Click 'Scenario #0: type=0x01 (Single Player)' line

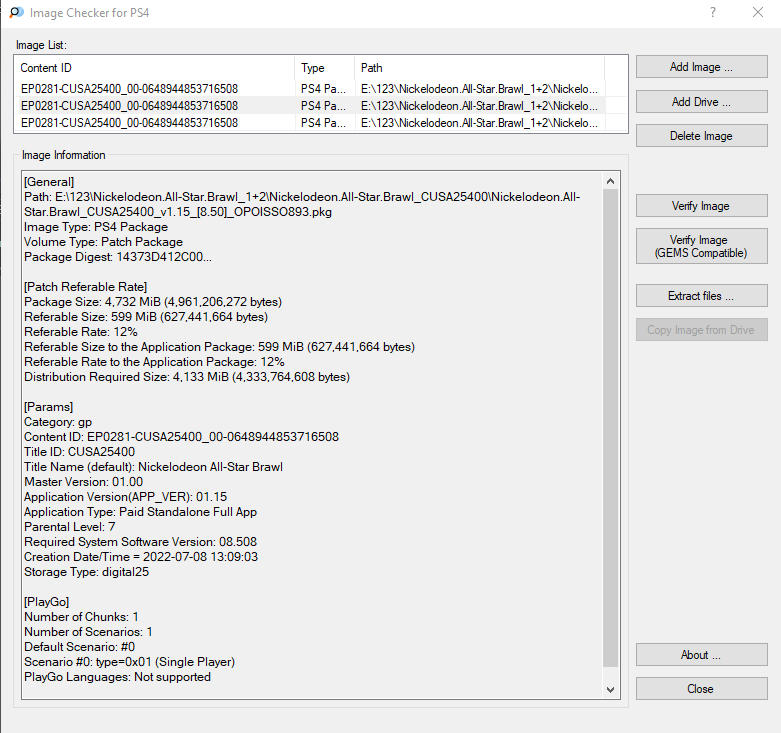coord(130,662)
